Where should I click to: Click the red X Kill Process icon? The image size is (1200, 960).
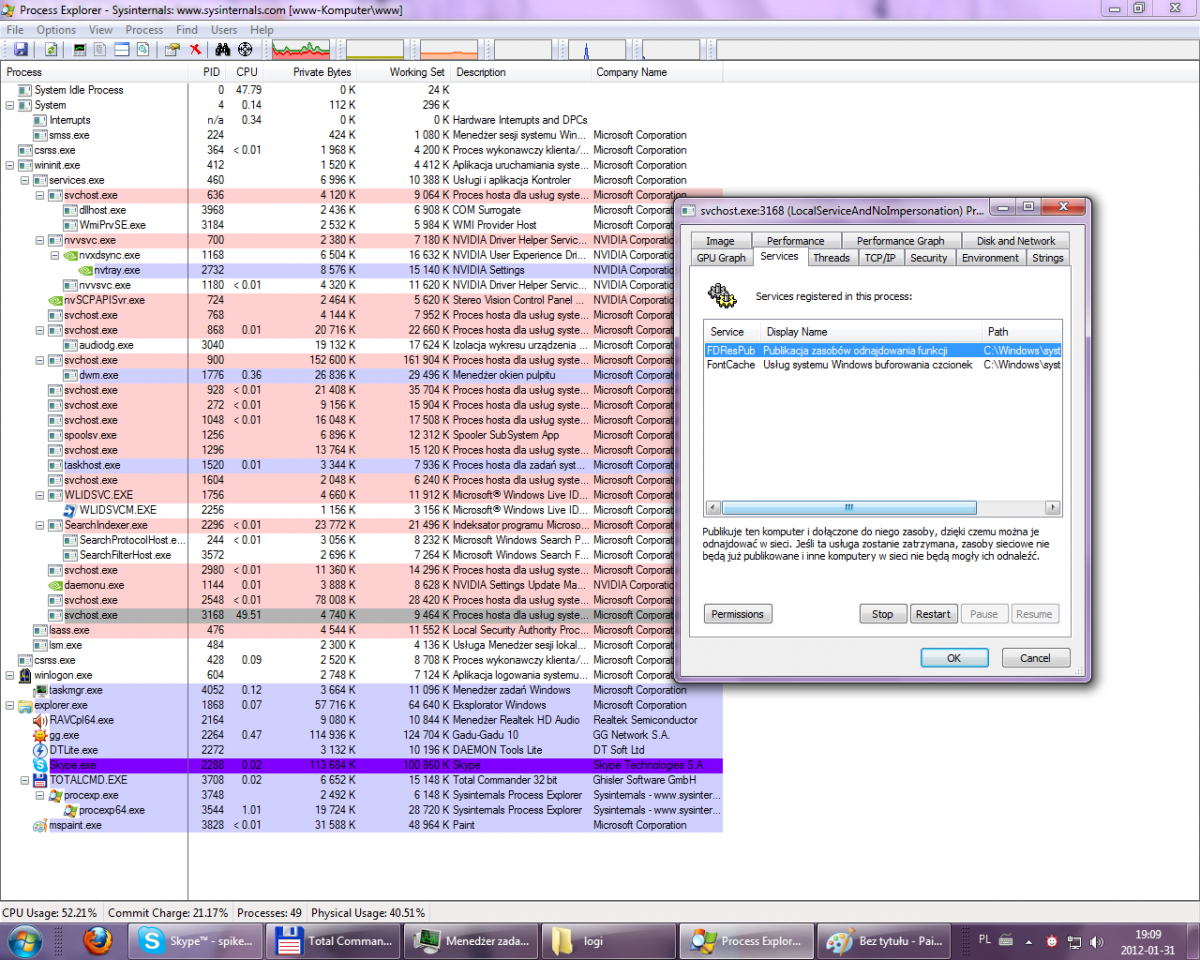(x=195, y=49)
